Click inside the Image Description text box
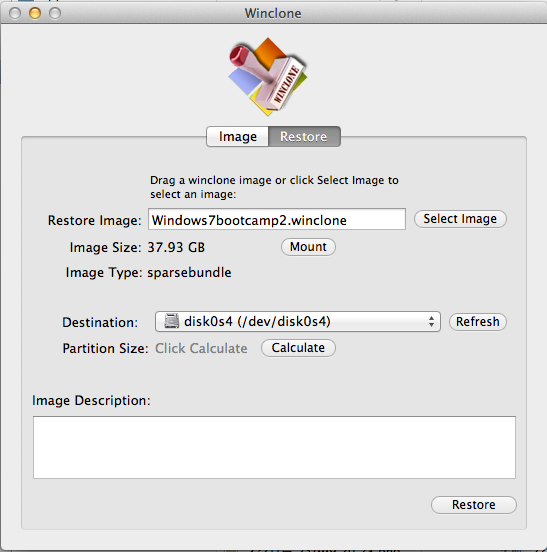 pyautogui.click(x=275, y=447)
